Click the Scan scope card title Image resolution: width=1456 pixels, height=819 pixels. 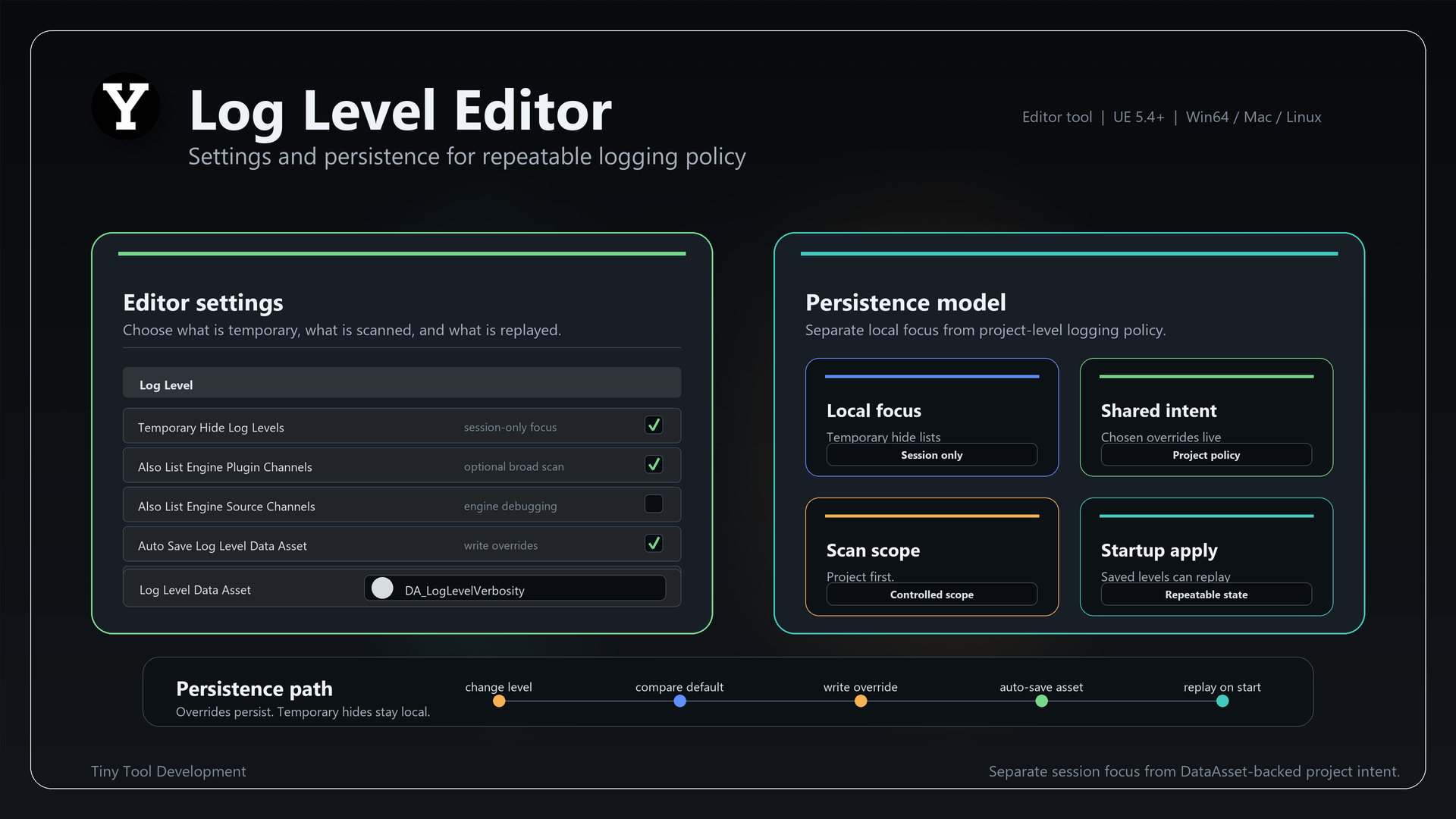pyautogui.click(x=873, y=551)
